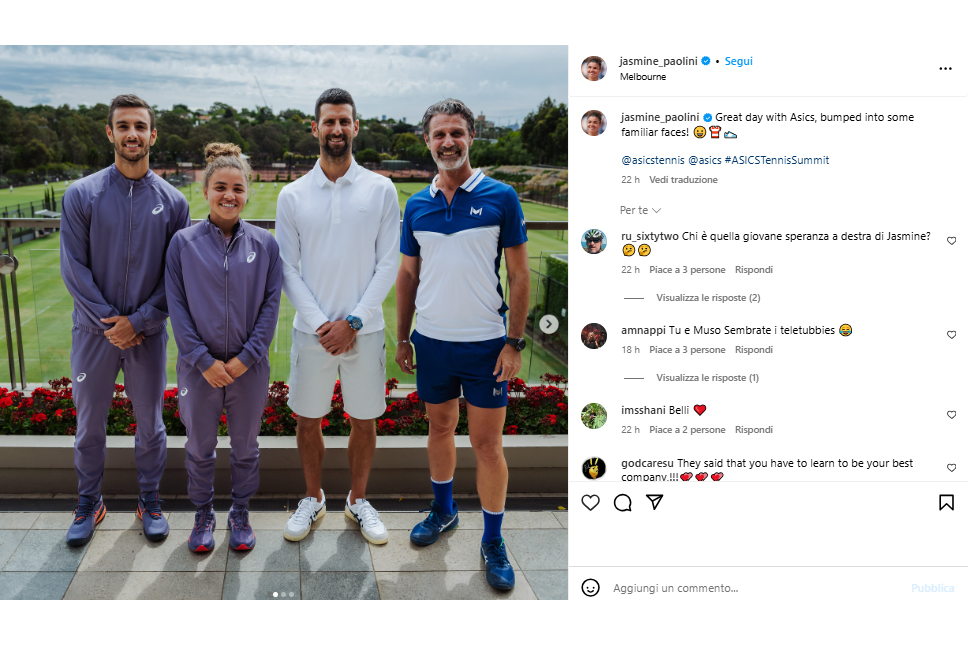
Task: Select Rispondi under the imsshani comment
Action: 754,430
